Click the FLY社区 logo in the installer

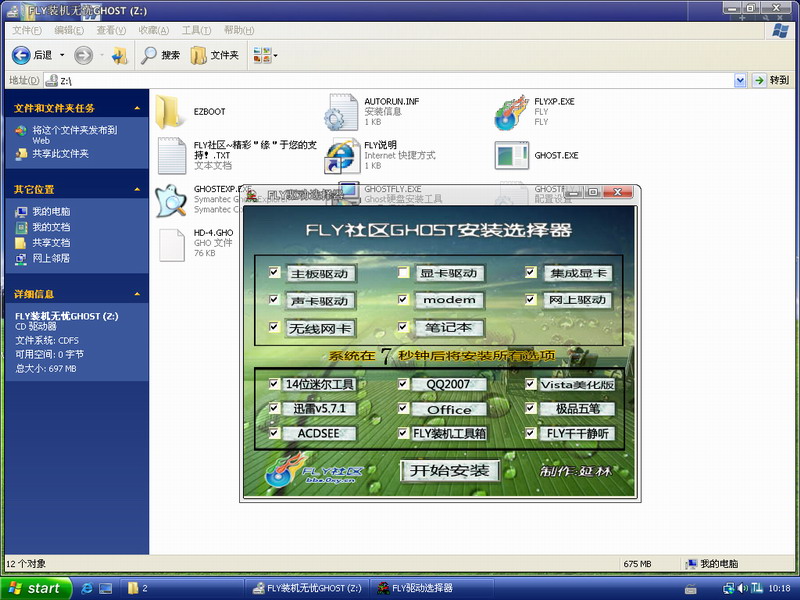(x=314, y=470)
